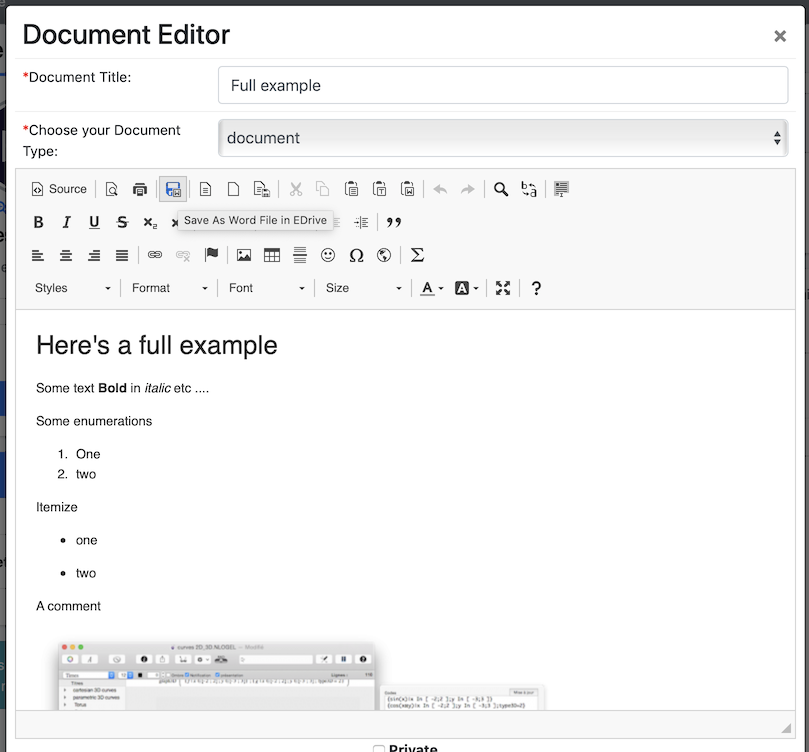The image size is (809, 752).
Task: Click heading "Here's a full example"
Action: 157,345
